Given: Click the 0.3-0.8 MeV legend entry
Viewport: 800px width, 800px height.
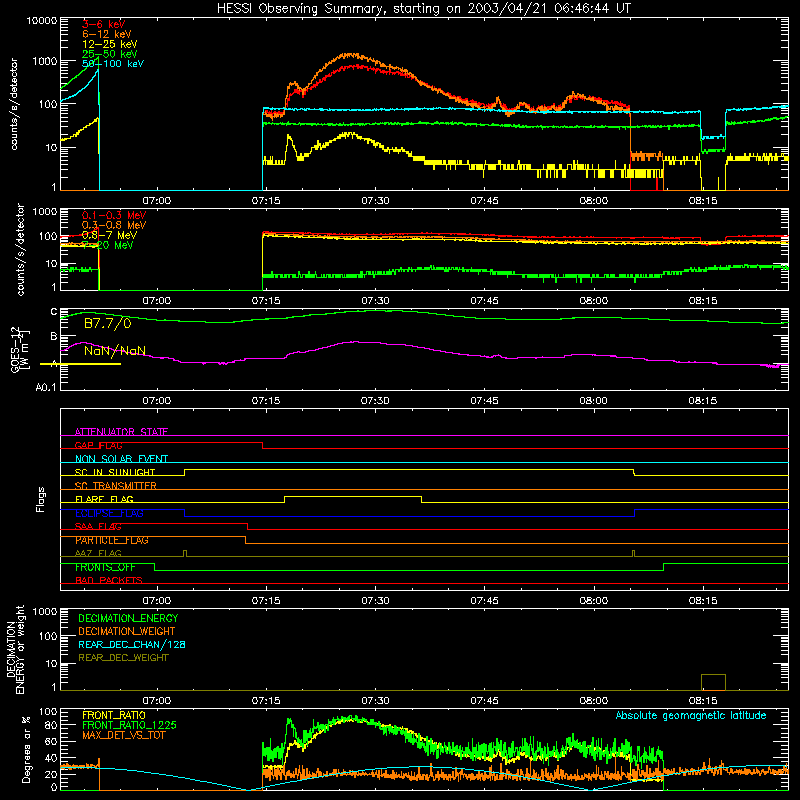Looking at the screenshot, I should click(114, 225).
